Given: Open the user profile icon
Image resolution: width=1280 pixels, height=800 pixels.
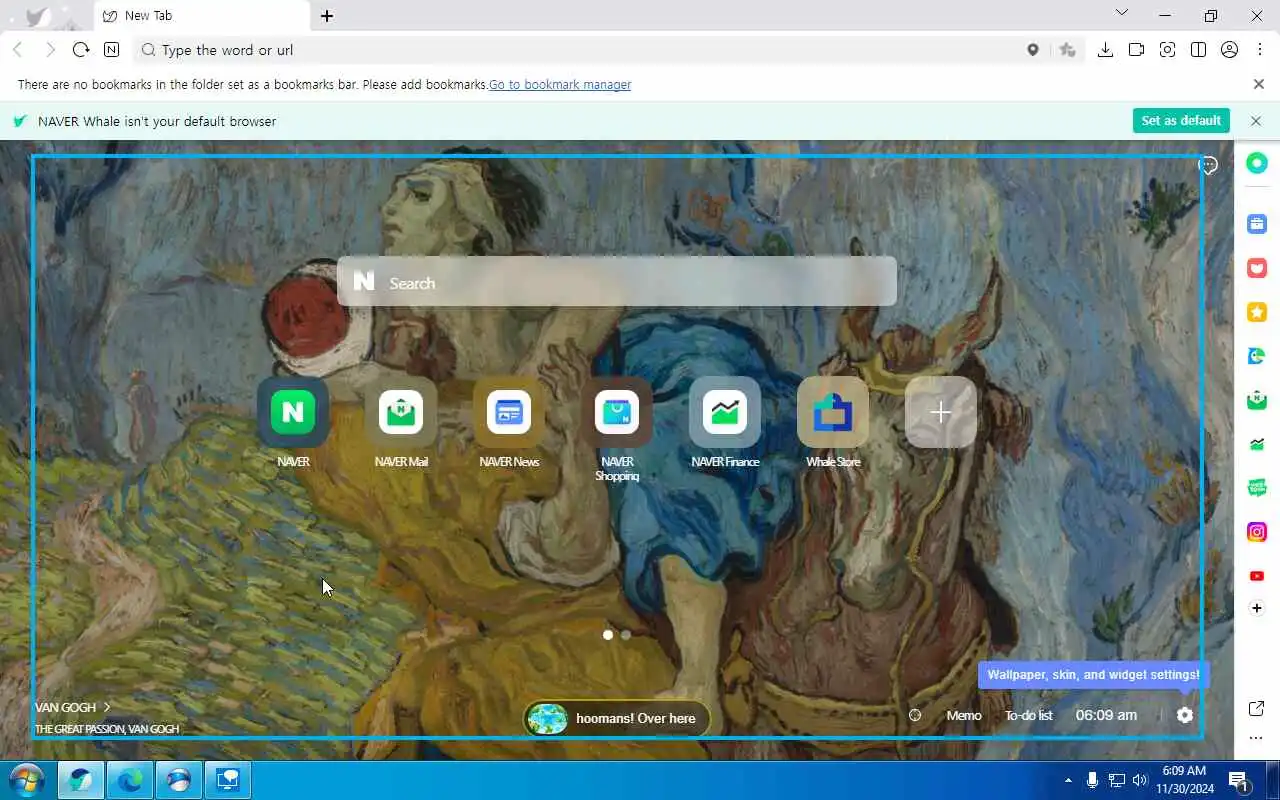Looking at the screenshot, I should pyautogui.click(x=1229, y=50).
